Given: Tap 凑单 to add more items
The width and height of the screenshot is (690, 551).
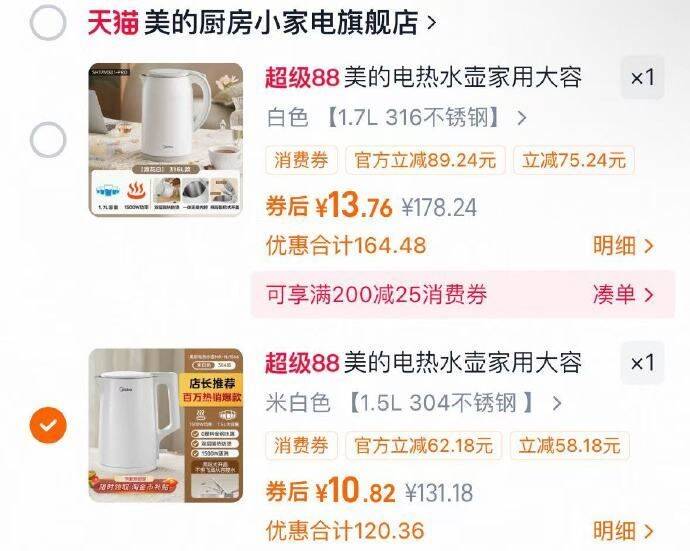Looking at the screenshot, I should pyautogui.click(x=623, y=294).
